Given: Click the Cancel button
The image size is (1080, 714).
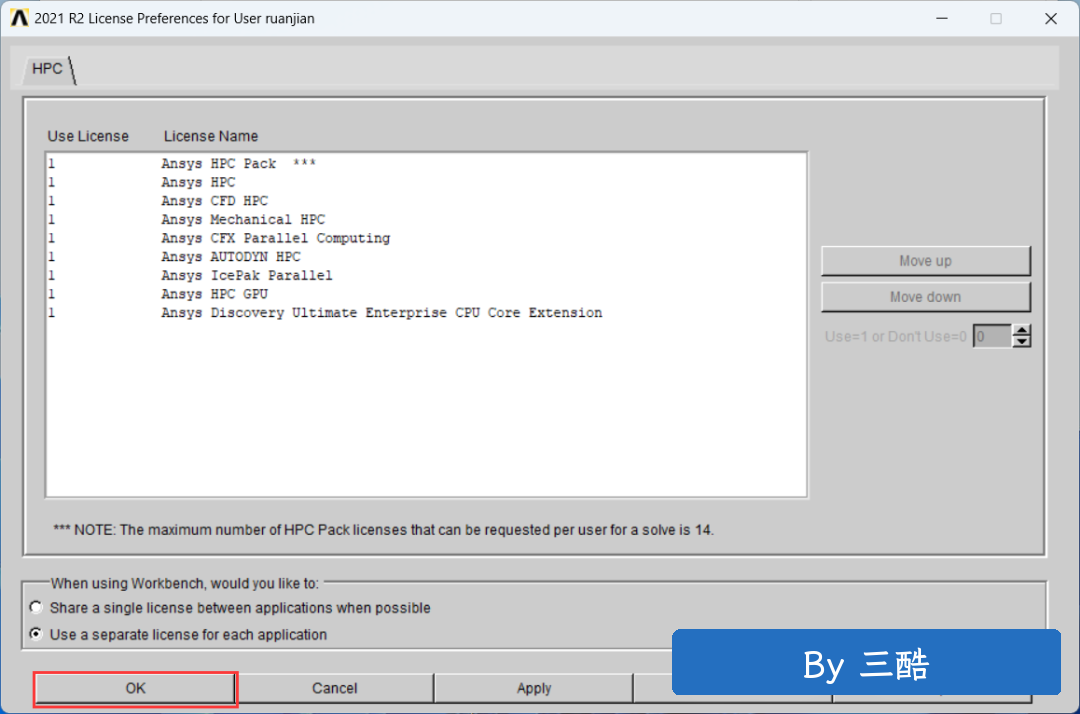Looking at the screenshot, I should pos(334,688).
